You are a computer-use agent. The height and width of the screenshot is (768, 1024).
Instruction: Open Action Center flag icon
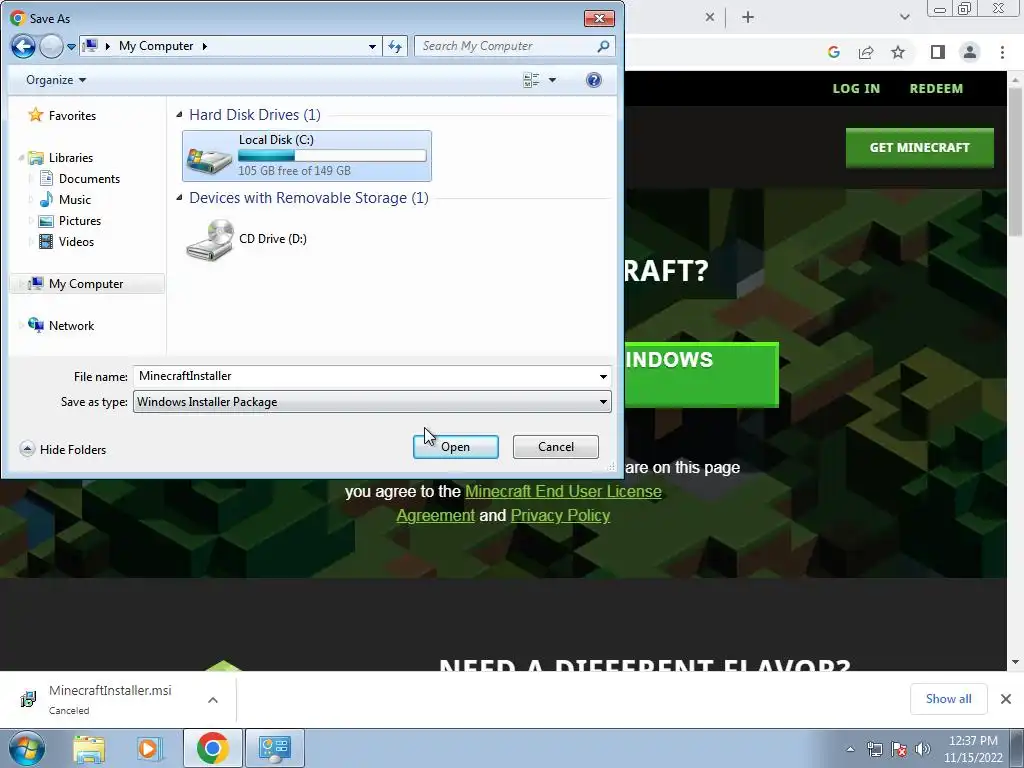899,749
